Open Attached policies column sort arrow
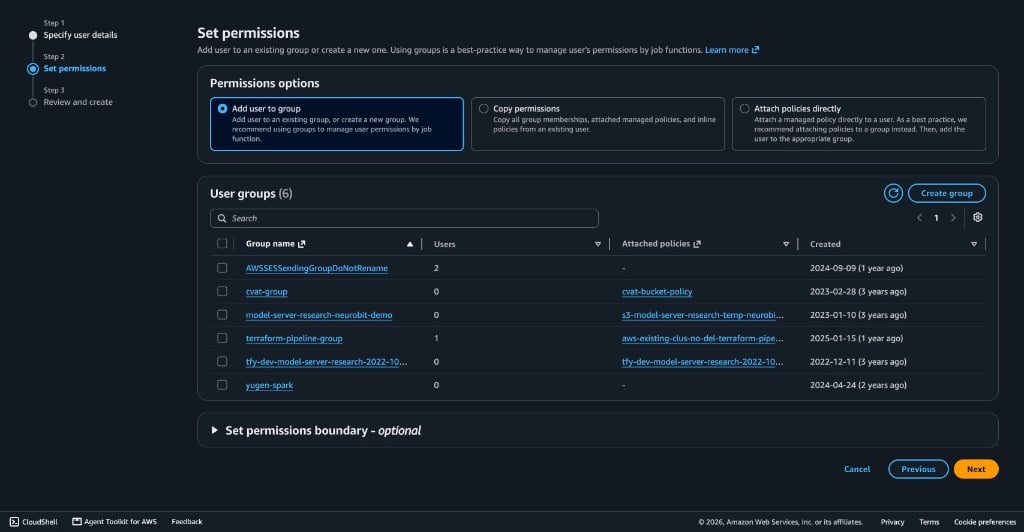This screenshot has width=1024, height=532. (786, 244)
